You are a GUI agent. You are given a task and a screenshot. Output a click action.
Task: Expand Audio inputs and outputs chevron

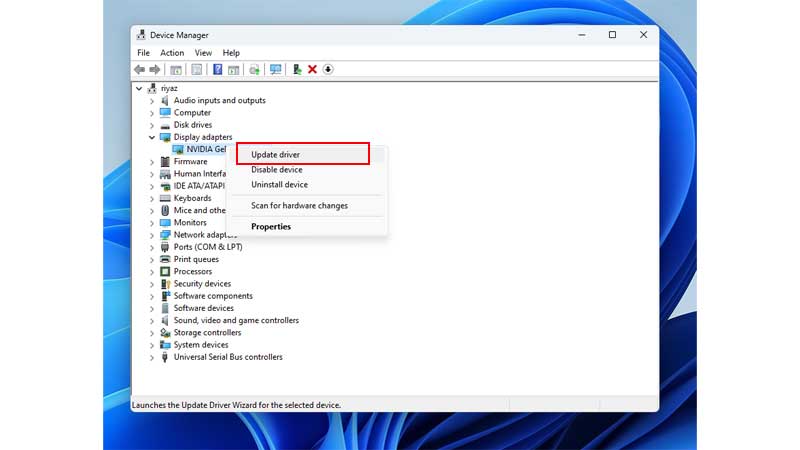click(x=152, y=101)
